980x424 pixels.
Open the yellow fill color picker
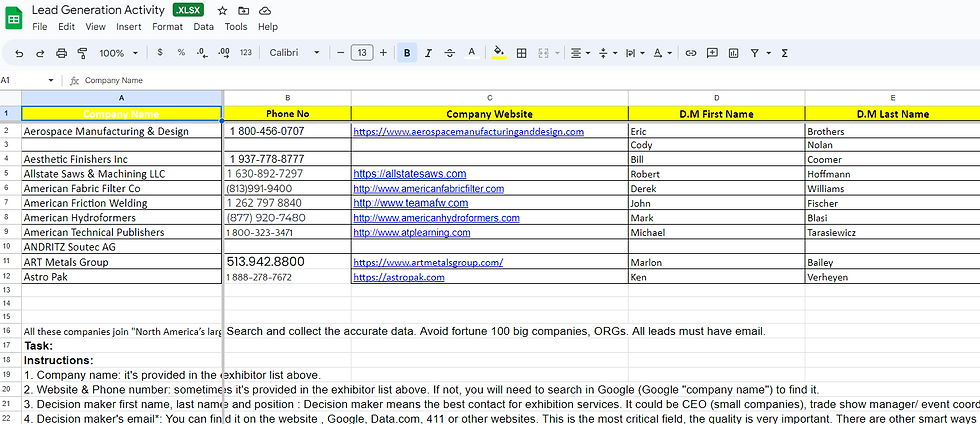(499, 53)
